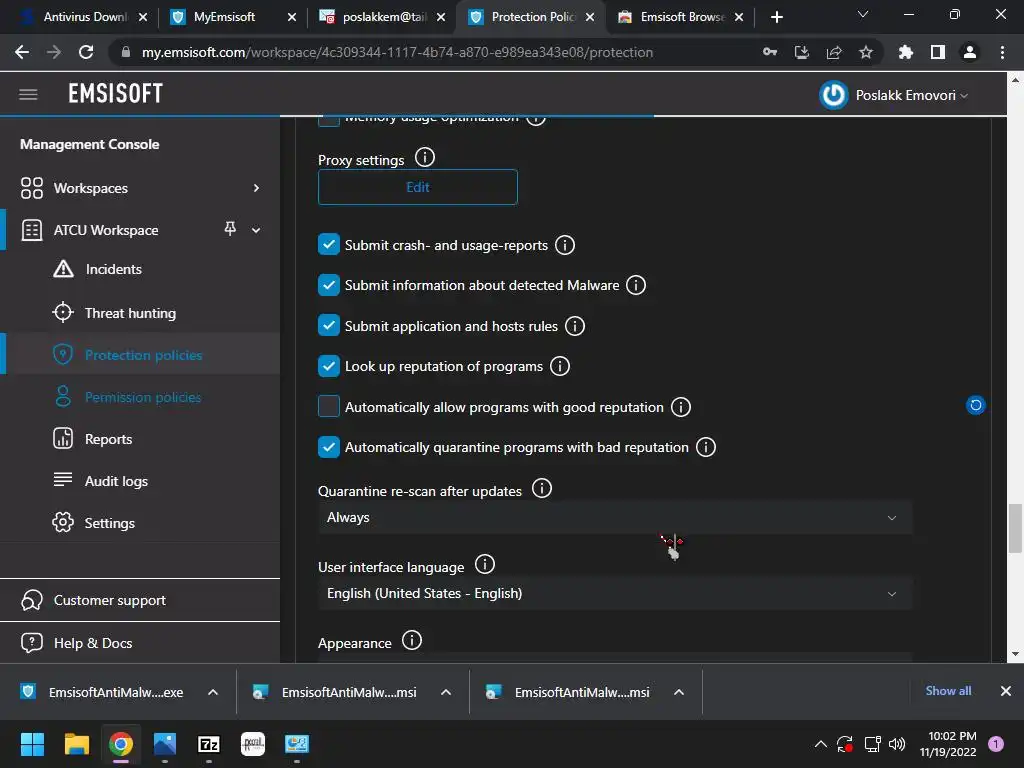The image size is (1024, 768).
Task: Open Poslakk Emovori account dropdown
Action: (x=912, y=95)
